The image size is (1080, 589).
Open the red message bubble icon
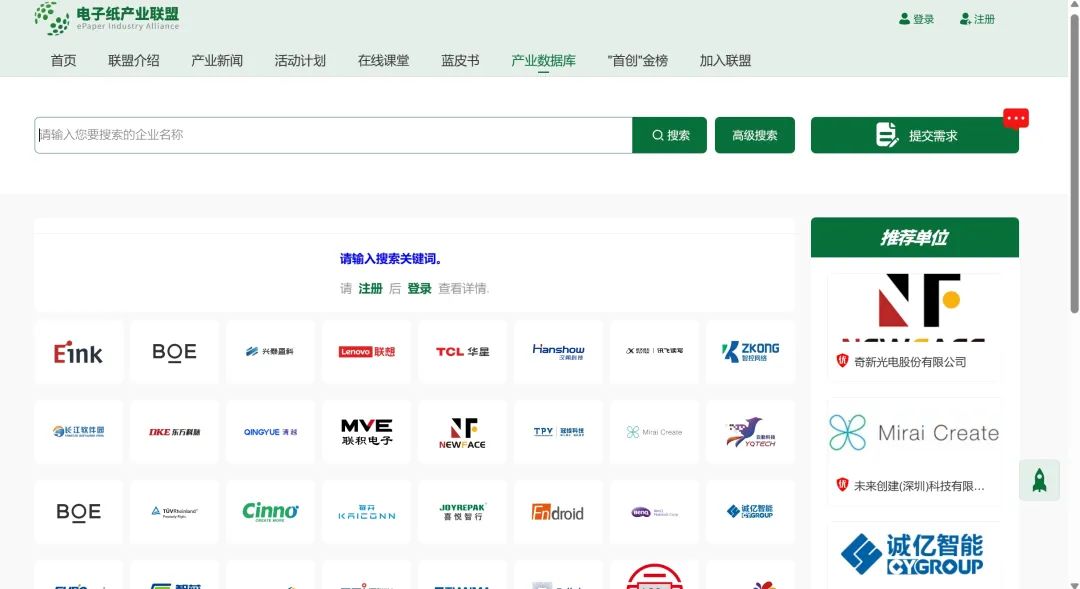coord(1016,117)
